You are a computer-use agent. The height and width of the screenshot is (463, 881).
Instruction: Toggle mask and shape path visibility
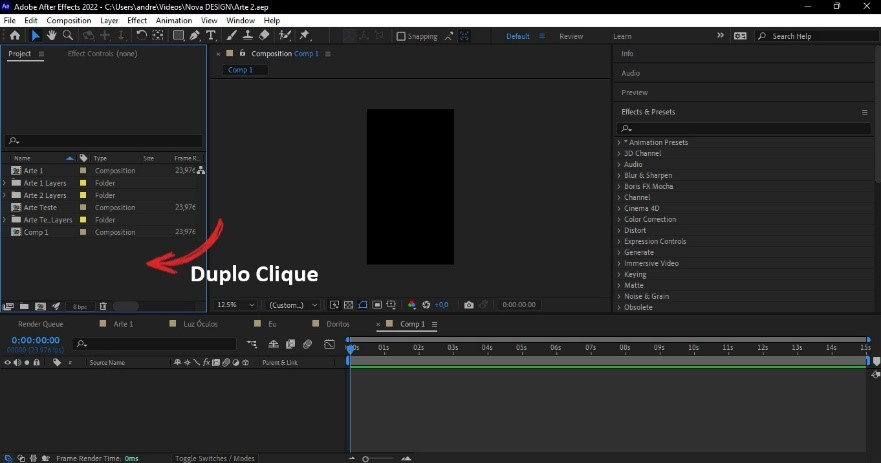(363, 305)
